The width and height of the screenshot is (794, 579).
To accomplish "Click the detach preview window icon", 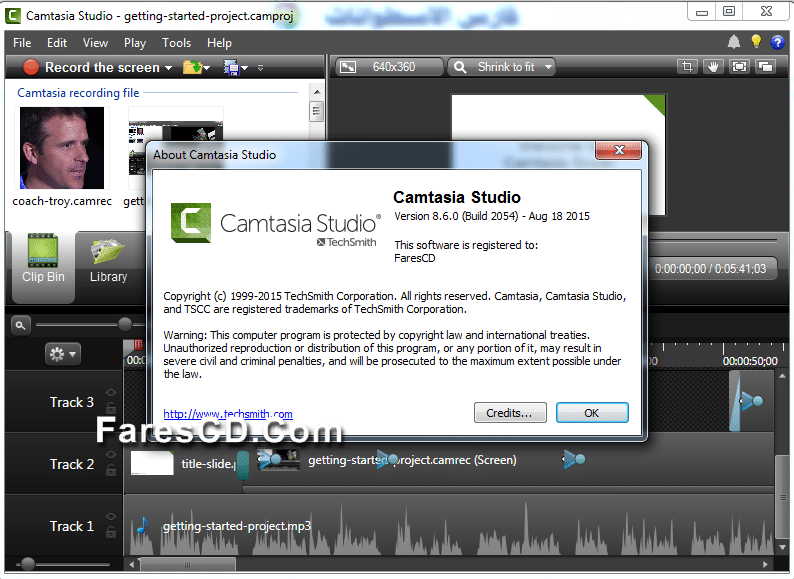I will click(x=766, y=66).
